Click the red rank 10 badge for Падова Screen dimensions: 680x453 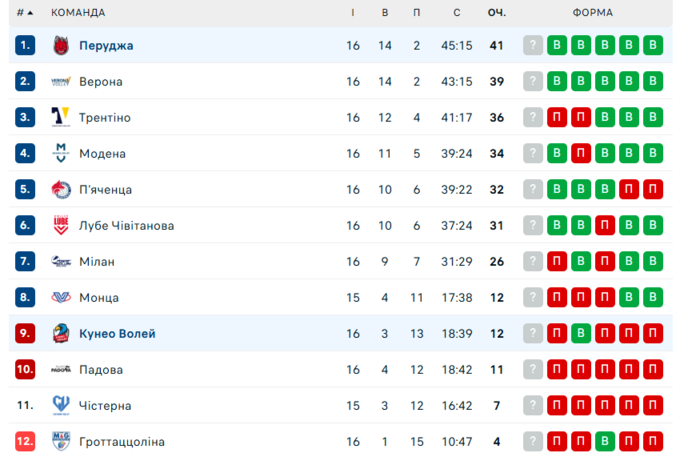pyautogui.click(x=26, y=369)
